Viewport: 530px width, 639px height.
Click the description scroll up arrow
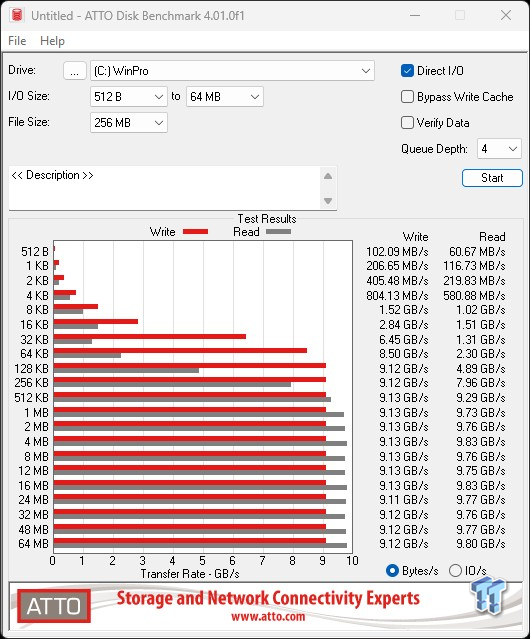click(x=328, y=176)
